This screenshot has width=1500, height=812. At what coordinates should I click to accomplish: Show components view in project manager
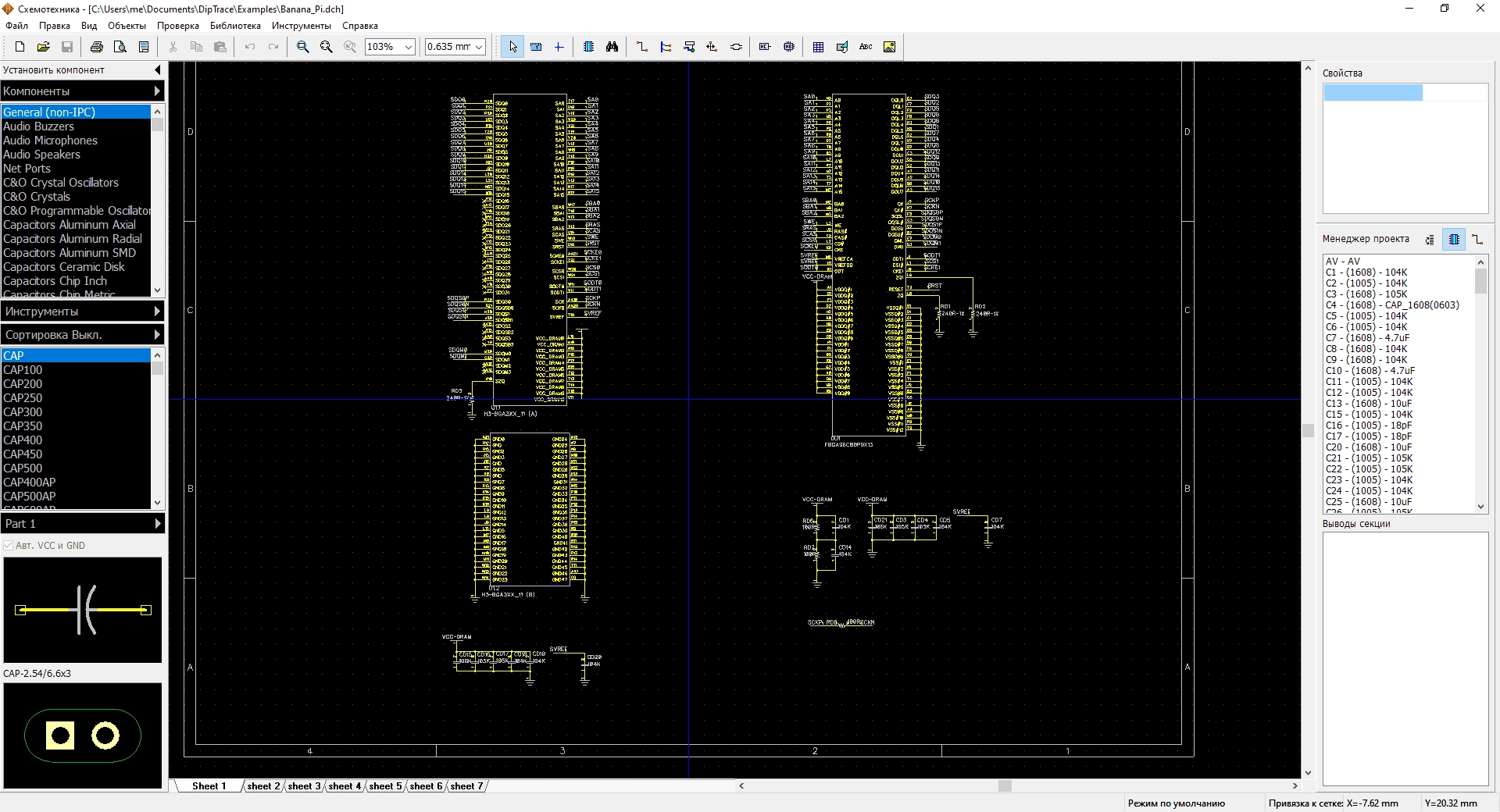click(x=1454, y=240)
